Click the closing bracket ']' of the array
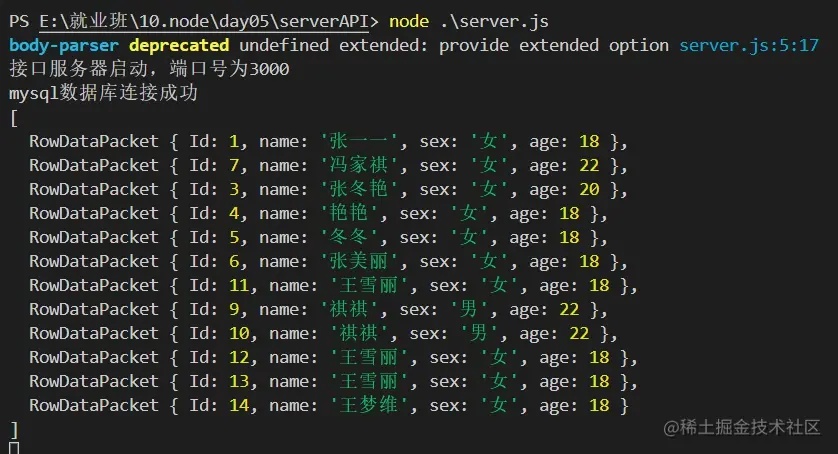 click(14, 430)
